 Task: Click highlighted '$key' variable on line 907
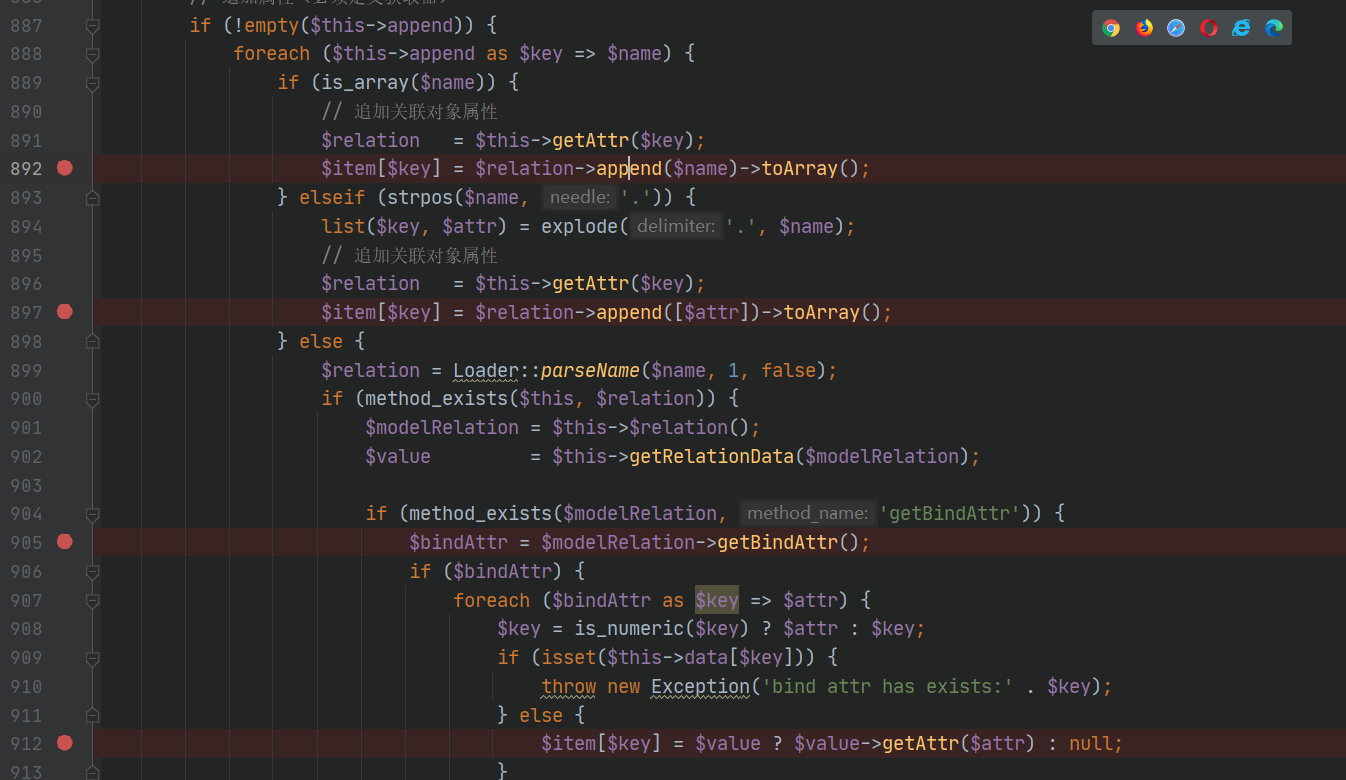coord(717,600)
